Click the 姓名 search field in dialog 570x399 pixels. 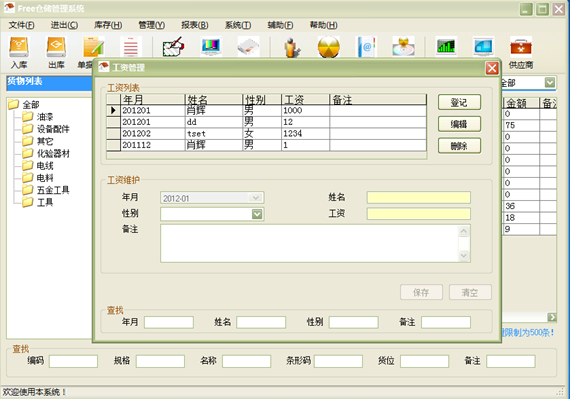(x=261, y=322)
